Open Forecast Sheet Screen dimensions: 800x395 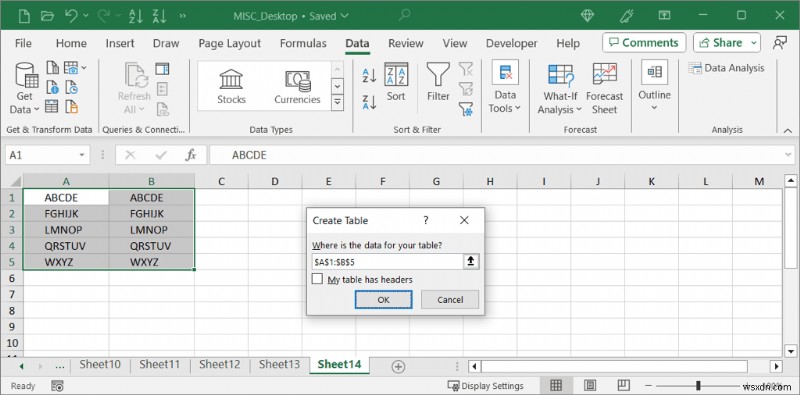605,89
